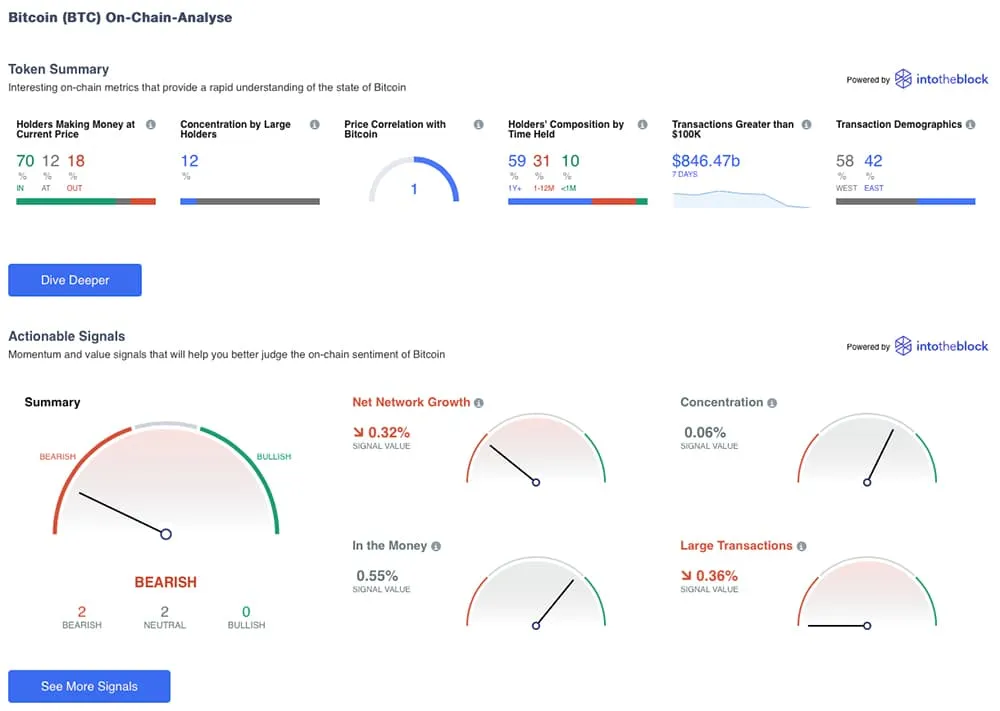
Task: Click the Holders Making Money in/out color bar
Action: coord(86,201)
